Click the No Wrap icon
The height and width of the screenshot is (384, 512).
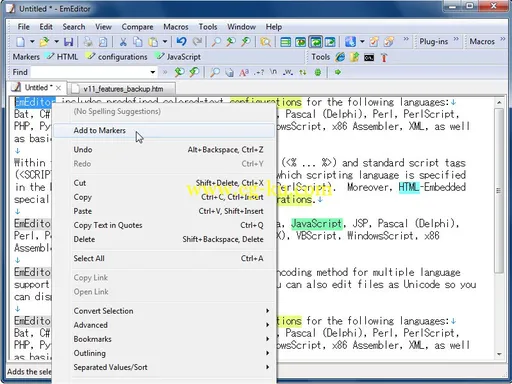click(x=285, y=42)
